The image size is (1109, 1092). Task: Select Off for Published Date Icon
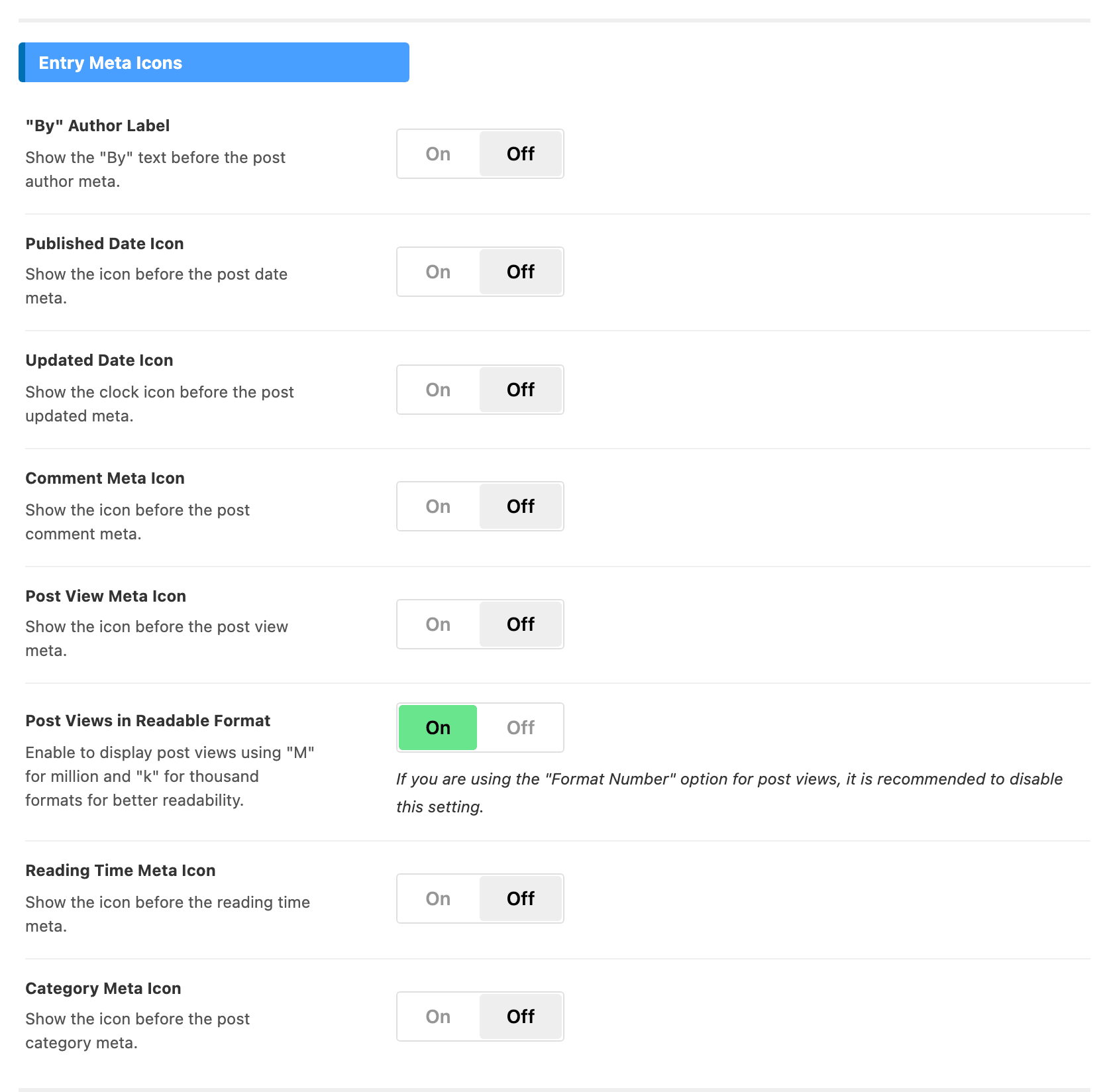(x=521, y=272)
